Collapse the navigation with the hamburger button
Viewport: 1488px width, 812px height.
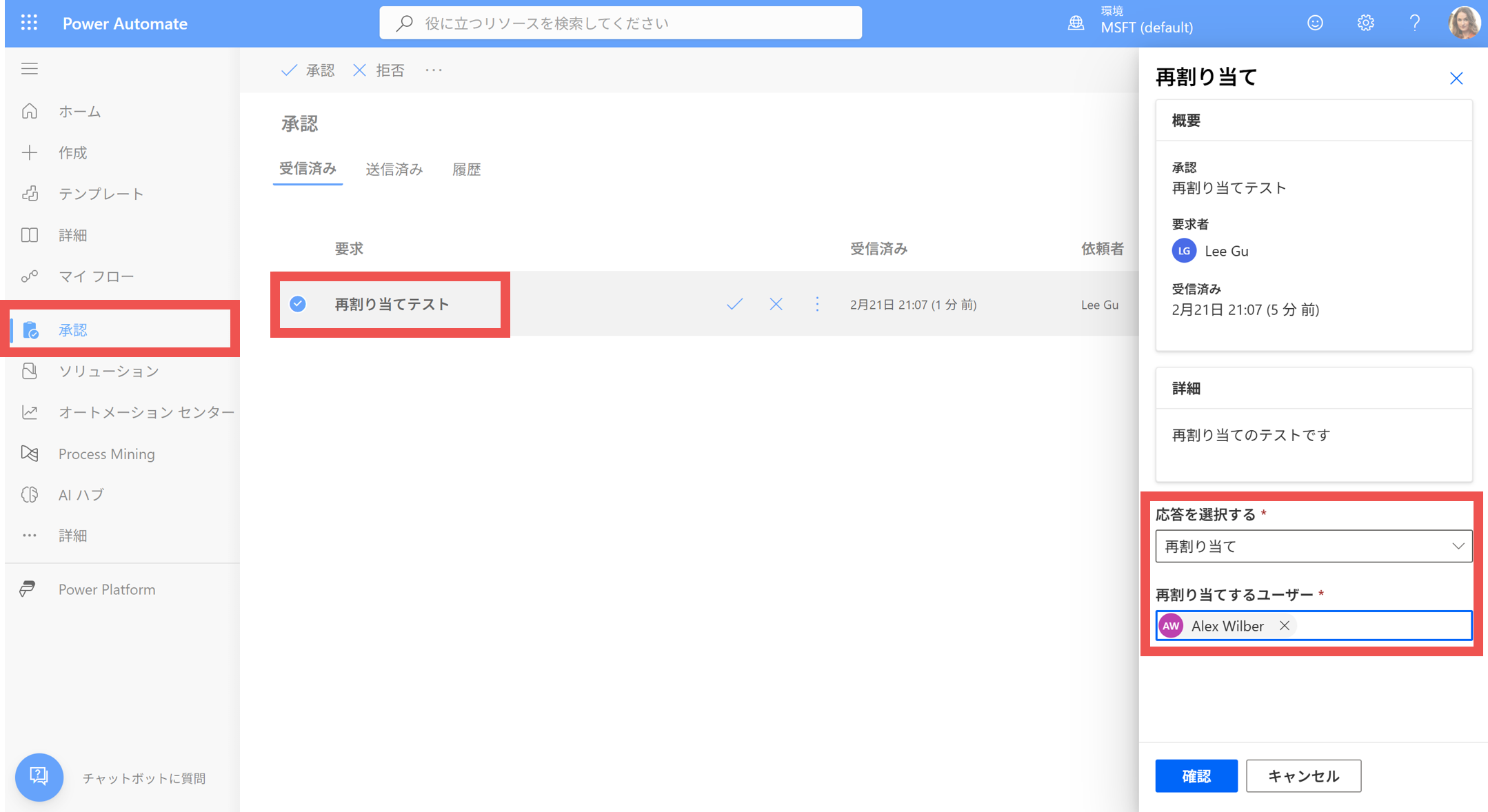(30, 68)
